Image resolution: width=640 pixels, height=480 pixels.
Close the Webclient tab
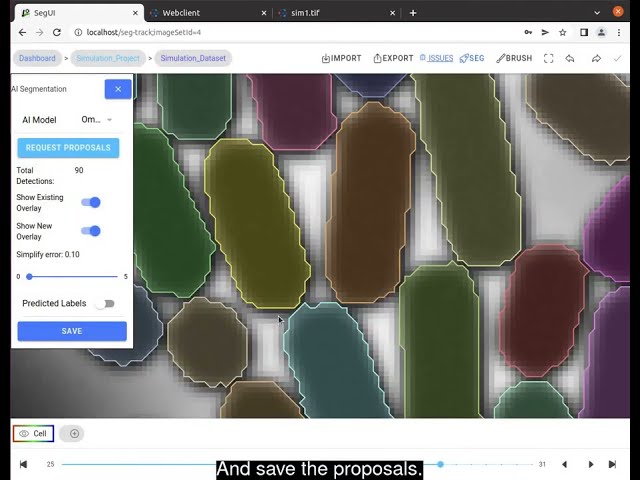coord(264,13)
